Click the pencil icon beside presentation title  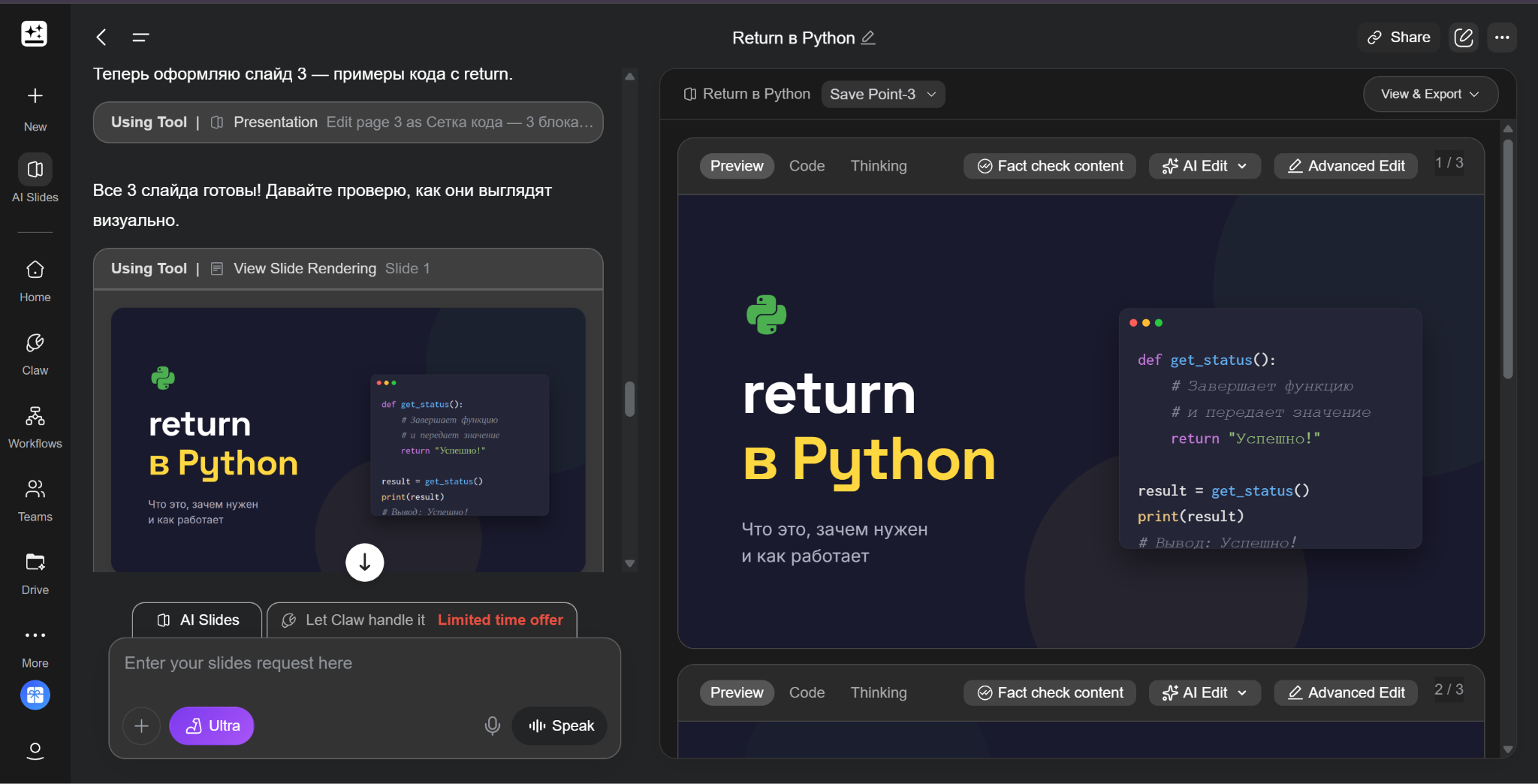click(x=868, y=38)
